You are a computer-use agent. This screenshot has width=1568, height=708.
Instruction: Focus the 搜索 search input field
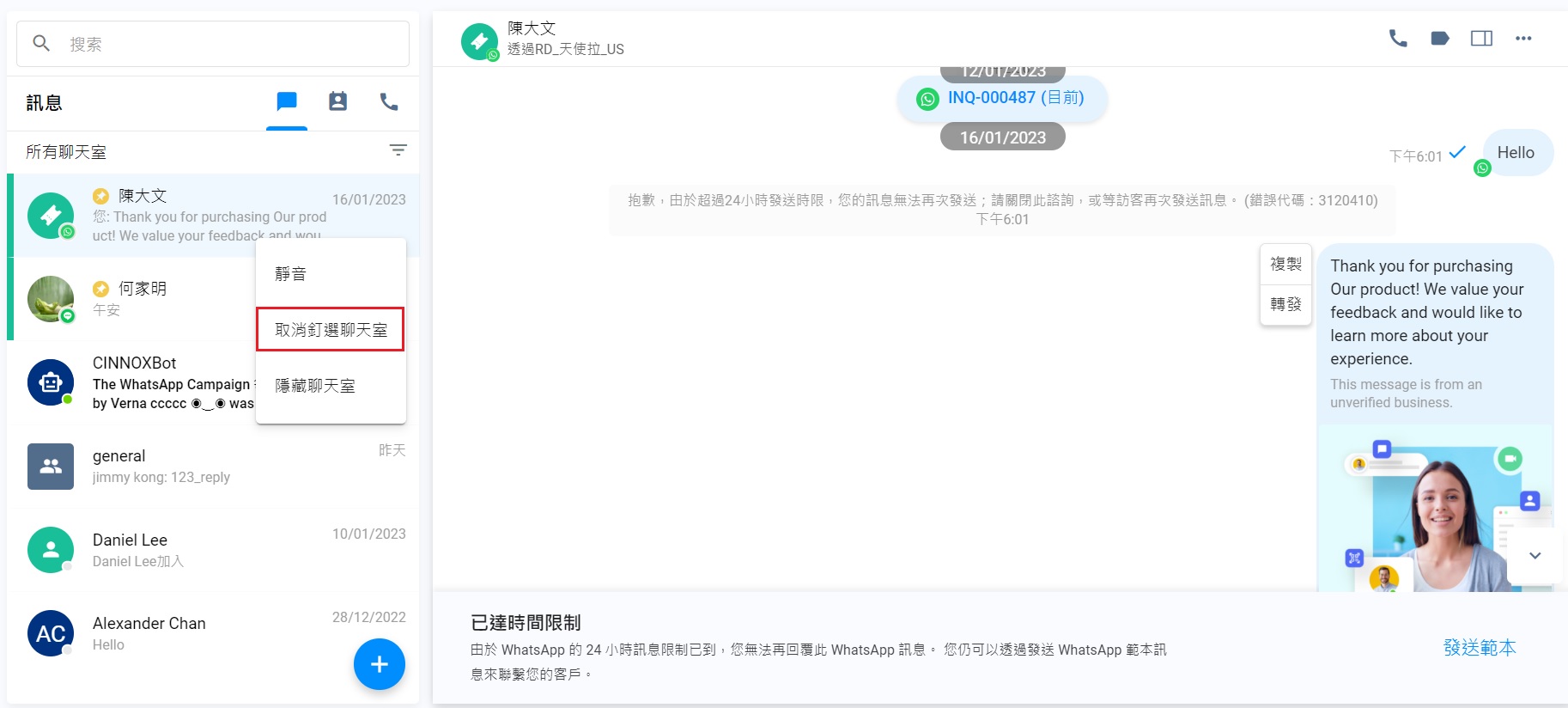click(213, 44)
